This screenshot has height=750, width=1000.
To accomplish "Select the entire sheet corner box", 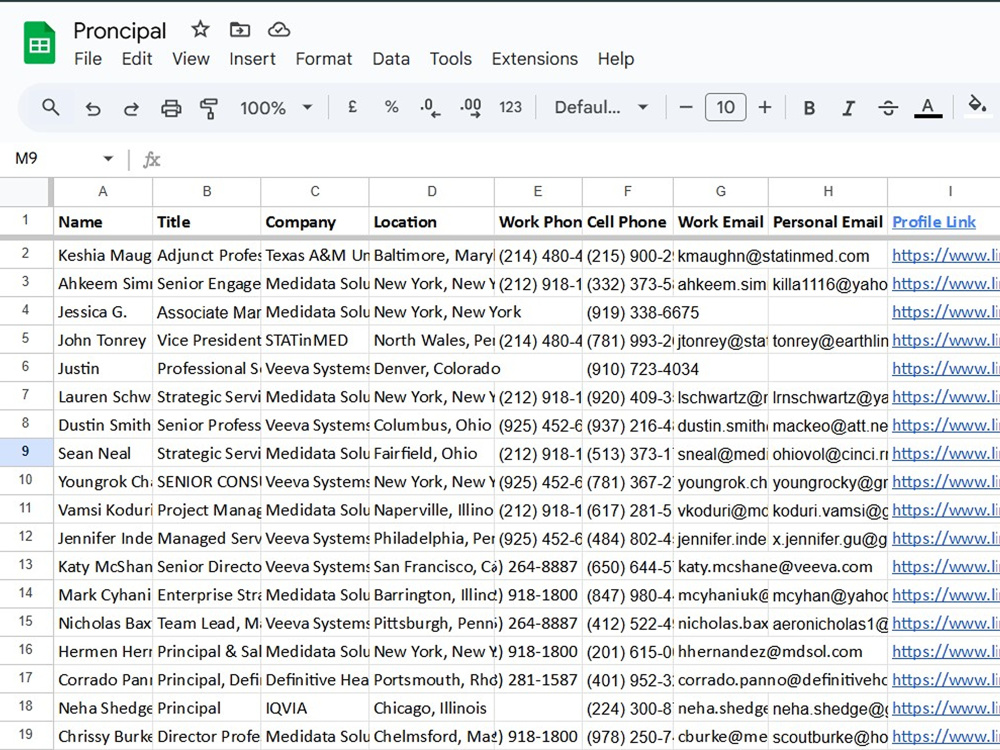I will click(x=26, y=191).
